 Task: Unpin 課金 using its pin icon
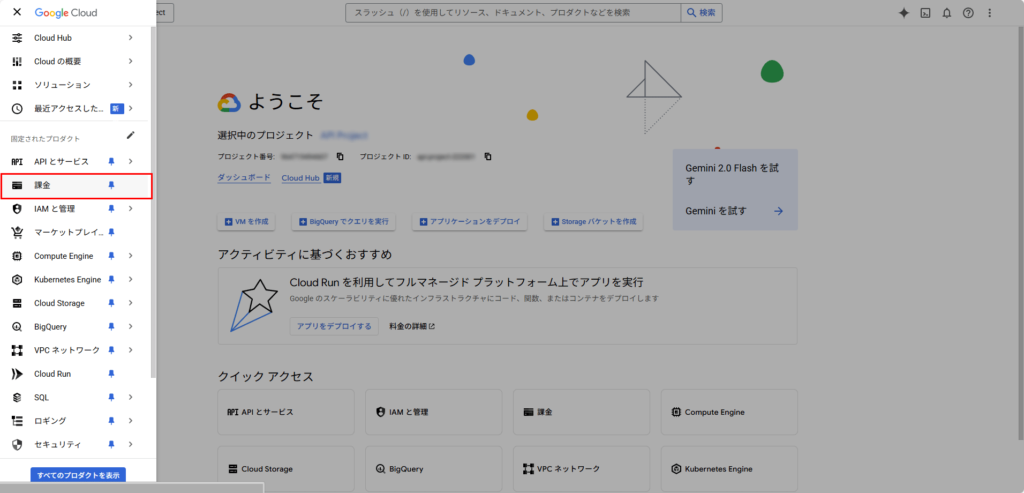(x=112, y=185)
